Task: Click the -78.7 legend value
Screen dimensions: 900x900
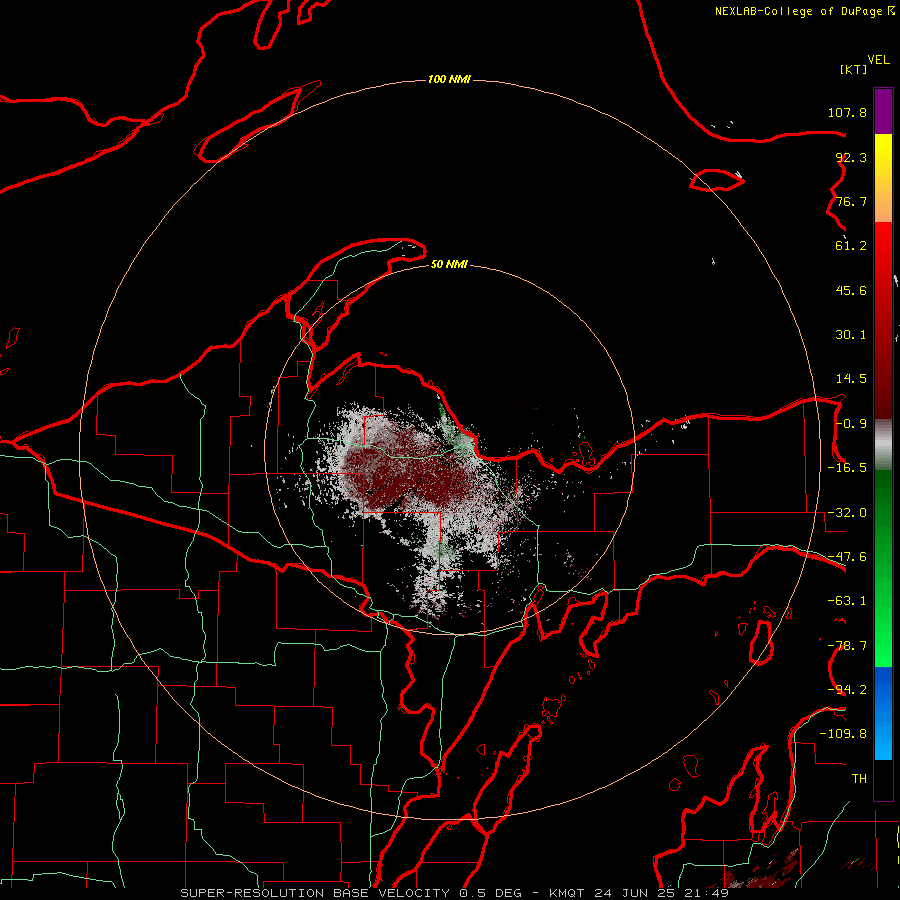Action: 847,646
